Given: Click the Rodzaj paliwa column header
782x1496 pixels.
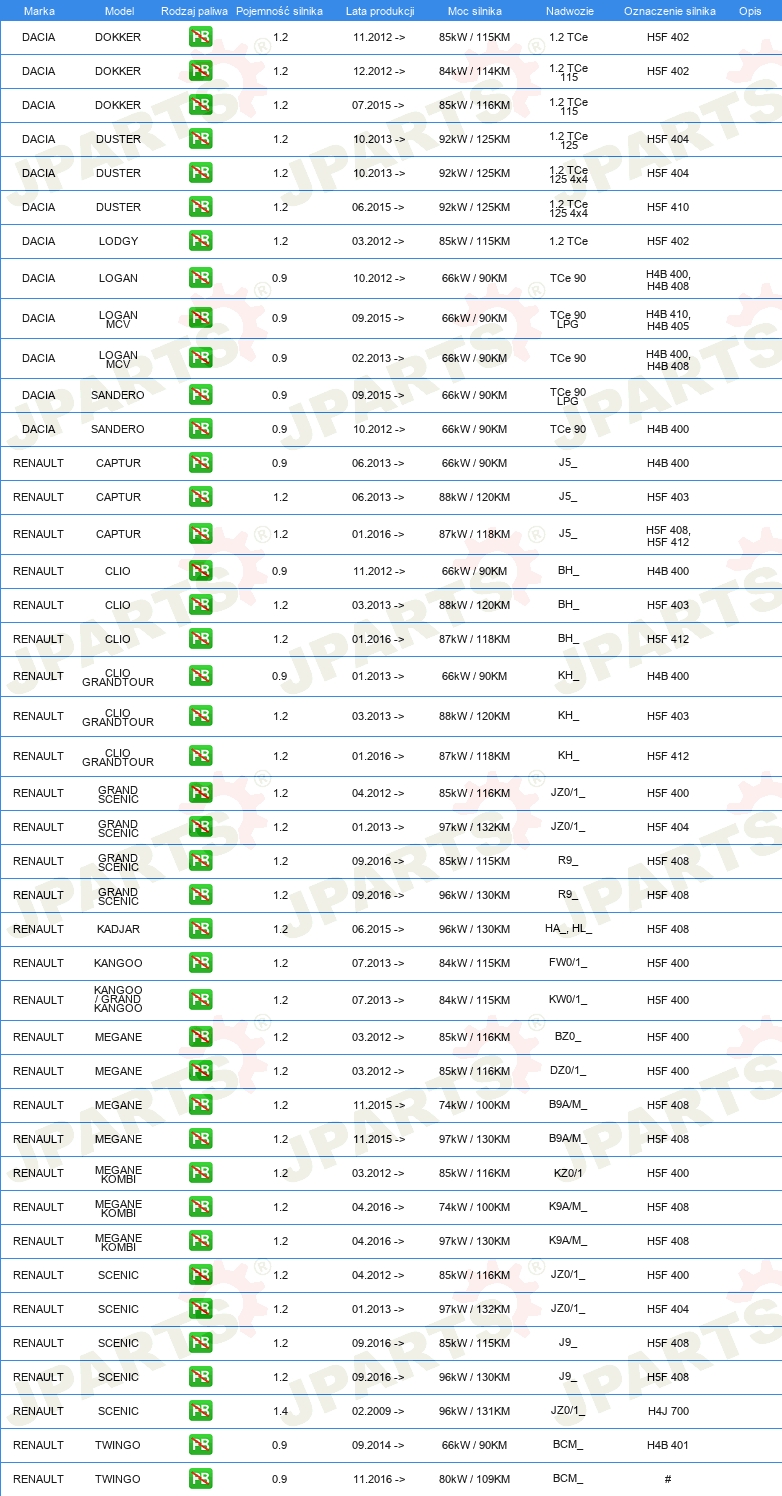Looking at the screenshot, I should click(x=195, y=11).
